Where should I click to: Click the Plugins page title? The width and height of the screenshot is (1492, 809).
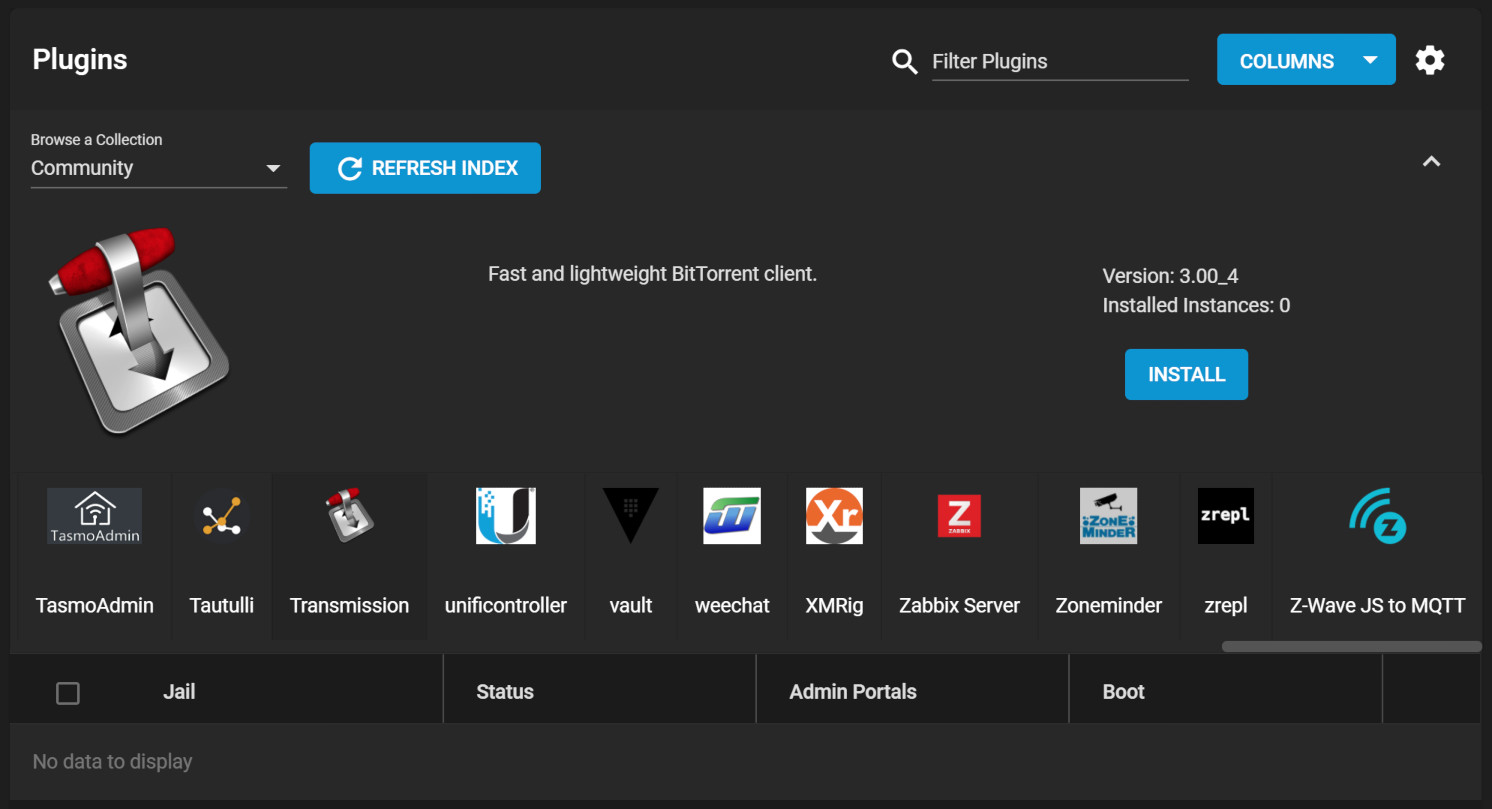click(x=80, y=60)
